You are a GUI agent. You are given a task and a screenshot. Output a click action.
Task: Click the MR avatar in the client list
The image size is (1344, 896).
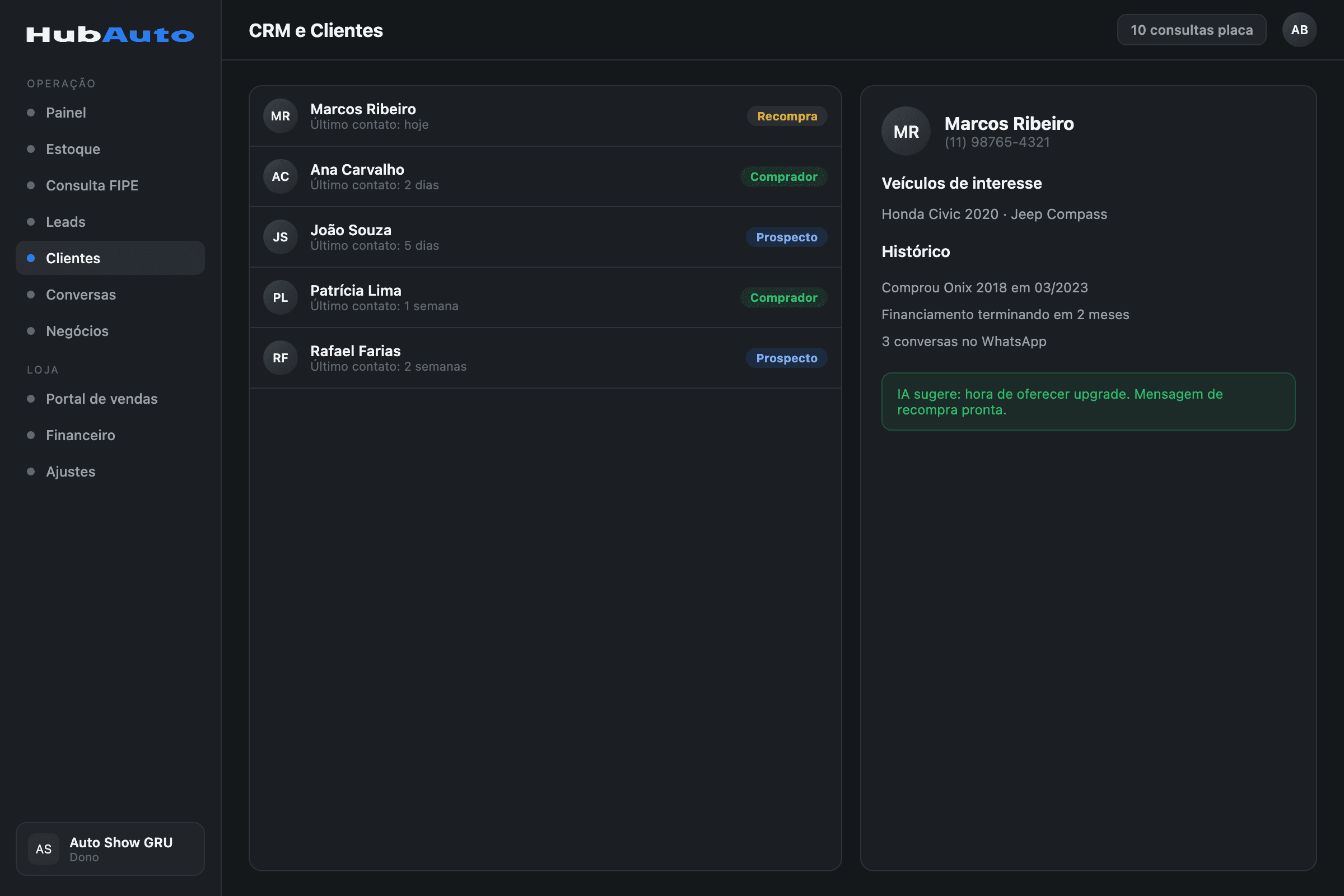click(280, 116)
